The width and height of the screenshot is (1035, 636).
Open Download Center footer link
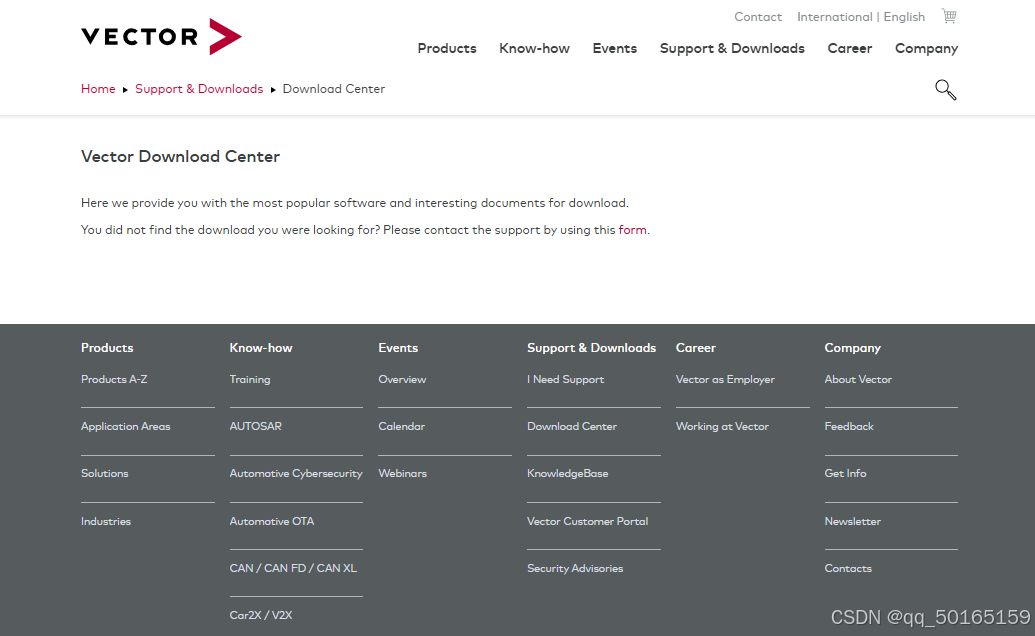click(572, 426)
